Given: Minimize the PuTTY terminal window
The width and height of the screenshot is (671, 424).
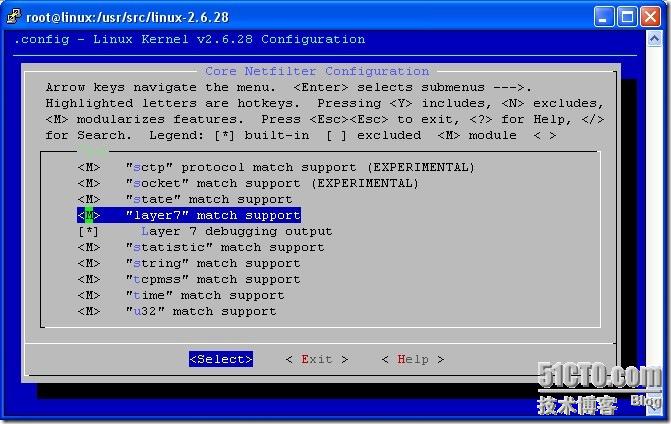Looking at the screenshot, I should point(604,17).
